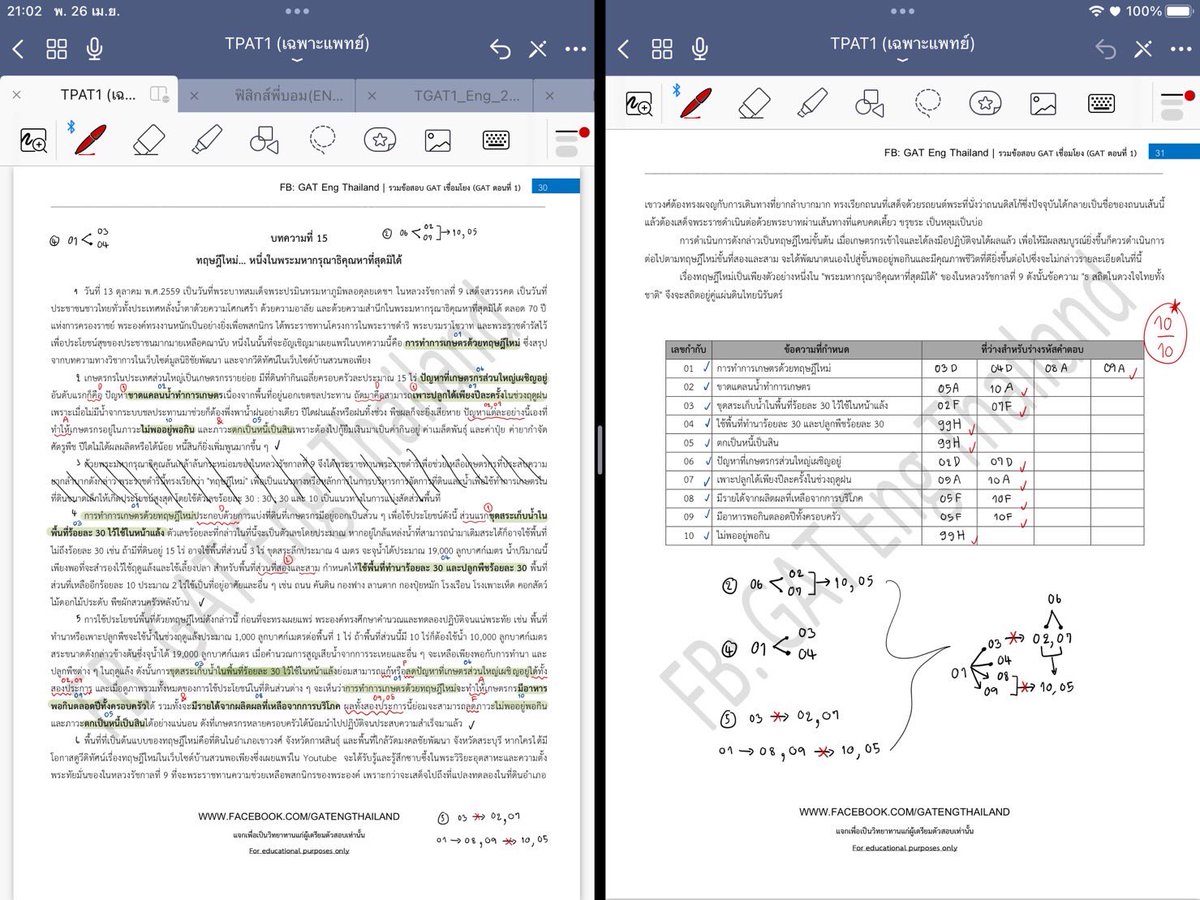Select the Eraser tool in right window
This screenshot has height=900, width=1200.
[753, 102]
